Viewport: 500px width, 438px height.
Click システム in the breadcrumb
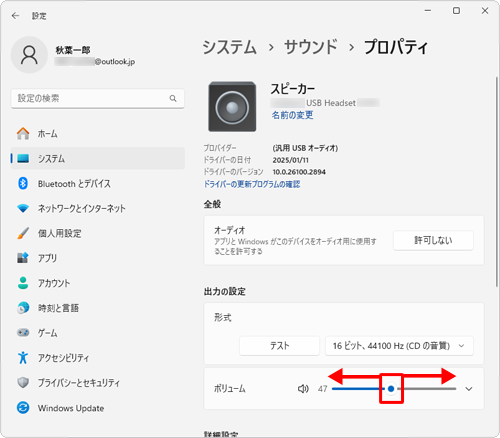click(x=230, y=47)
